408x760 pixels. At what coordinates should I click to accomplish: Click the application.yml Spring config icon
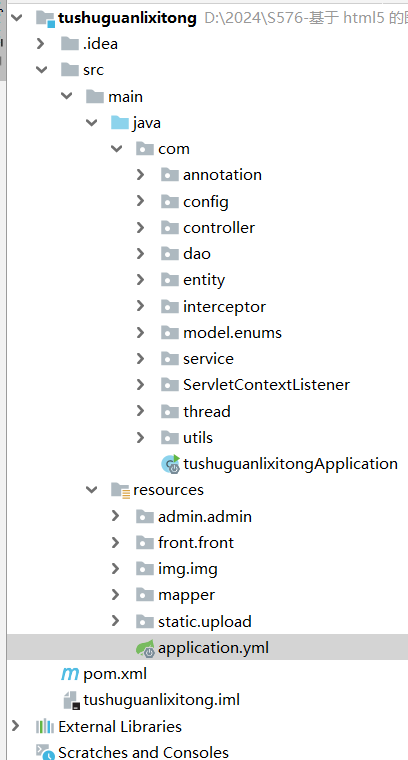pyautogui.click(x=145, y=648)
